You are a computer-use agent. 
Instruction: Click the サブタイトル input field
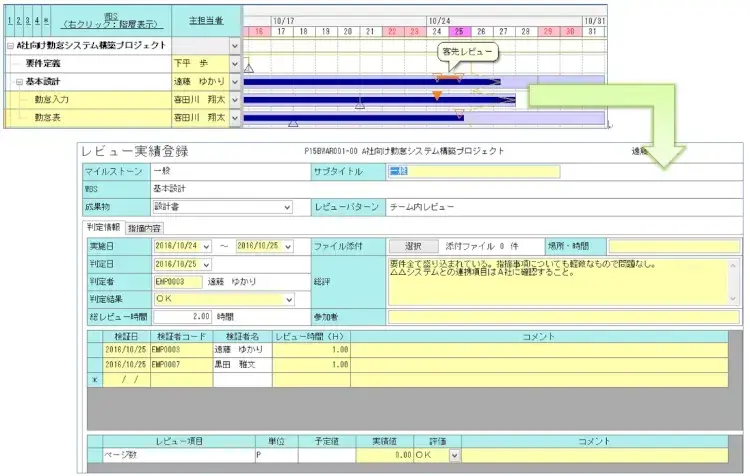474,171
